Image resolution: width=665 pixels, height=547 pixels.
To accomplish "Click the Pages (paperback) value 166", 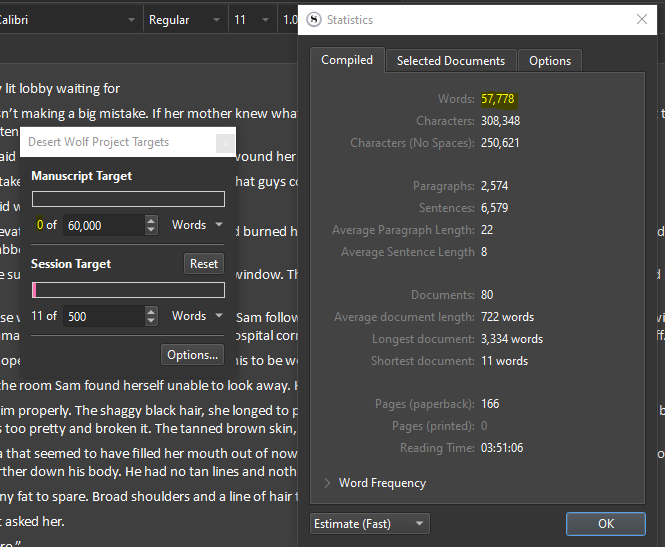I will [x=490, y=404].
